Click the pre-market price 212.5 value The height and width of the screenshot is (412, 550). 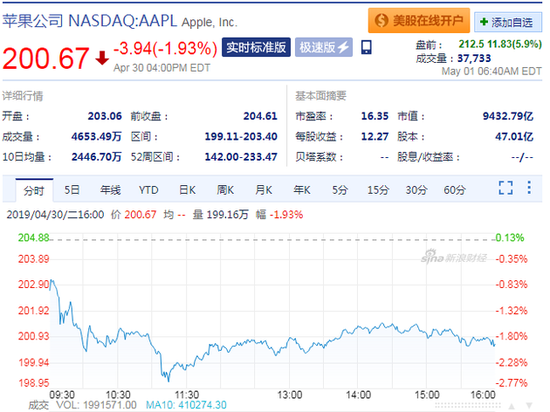pos(471,44)
